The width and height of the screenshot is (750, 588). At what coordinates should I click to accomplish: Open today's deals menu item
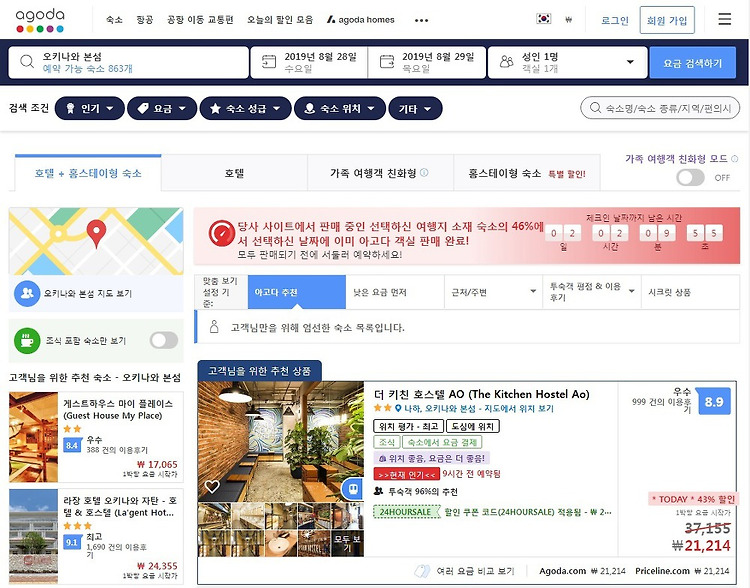point(280,20)
